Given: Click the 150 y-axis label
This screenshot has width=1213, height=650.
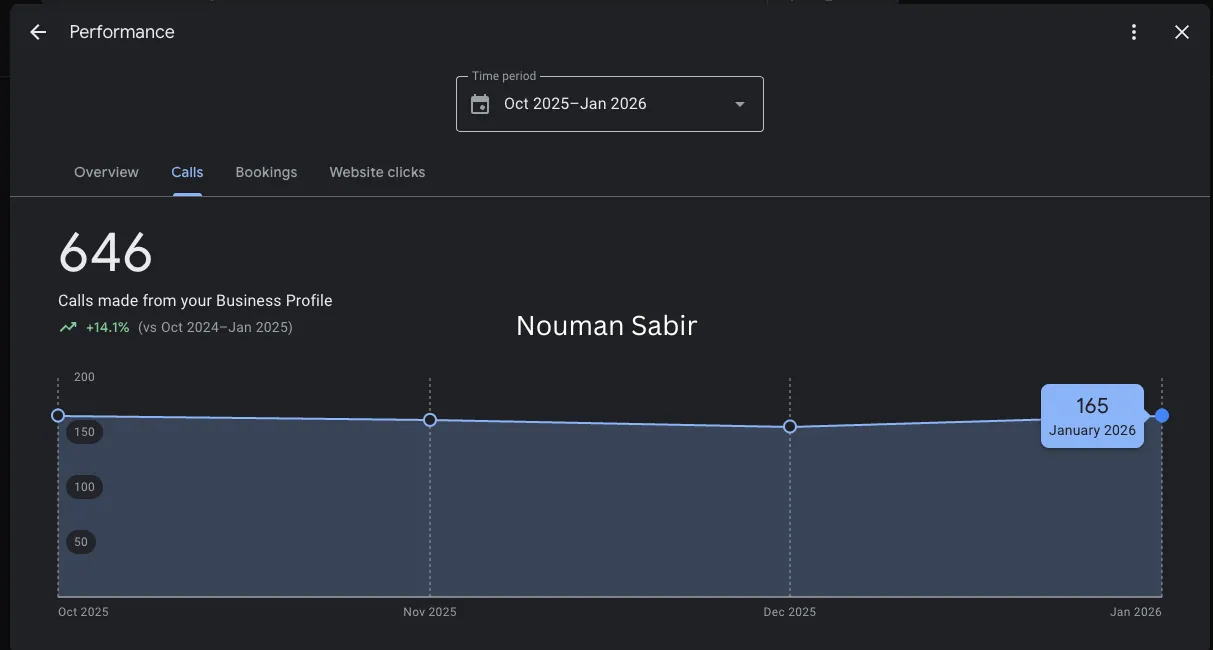Looking at the screenshot, I should tap(84, 432).
